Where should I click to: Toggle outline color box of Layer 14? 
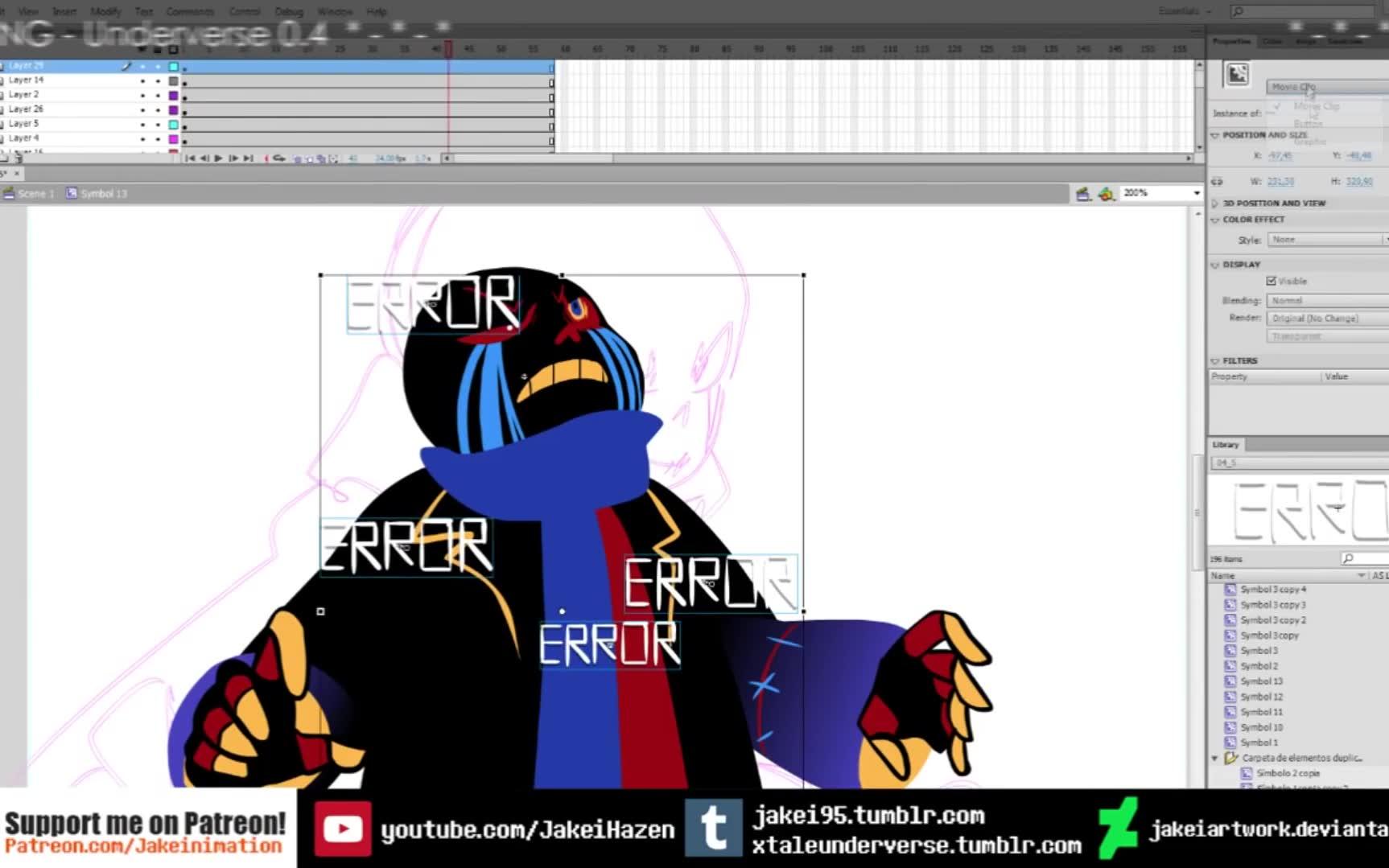(173, 80)
